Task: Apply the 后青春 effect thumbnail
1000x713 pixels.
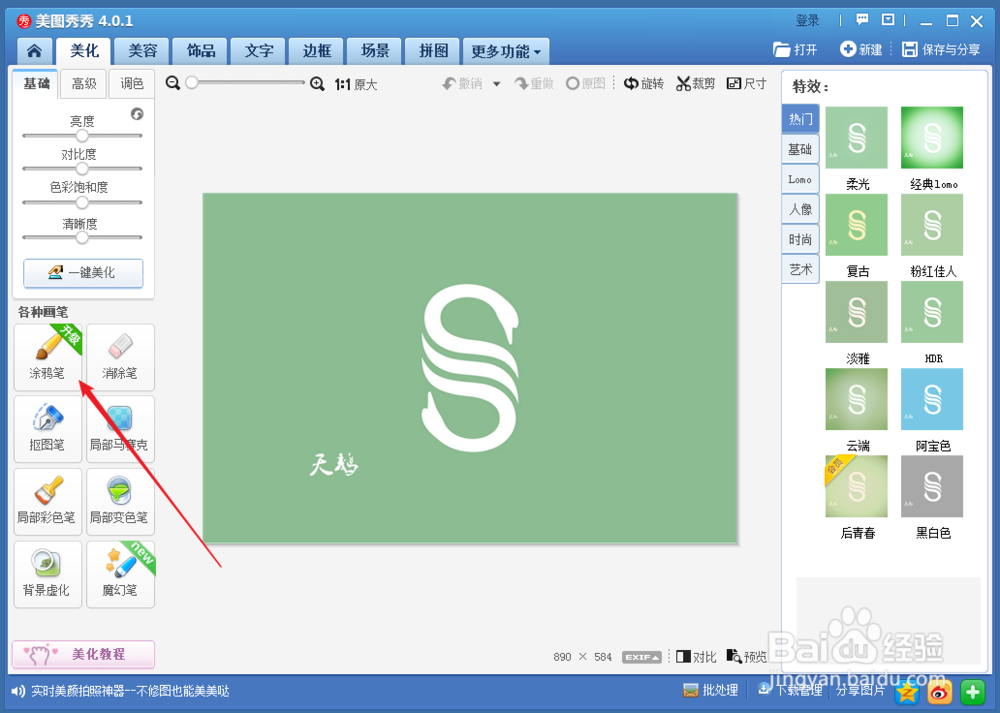Action: (857, 486)
